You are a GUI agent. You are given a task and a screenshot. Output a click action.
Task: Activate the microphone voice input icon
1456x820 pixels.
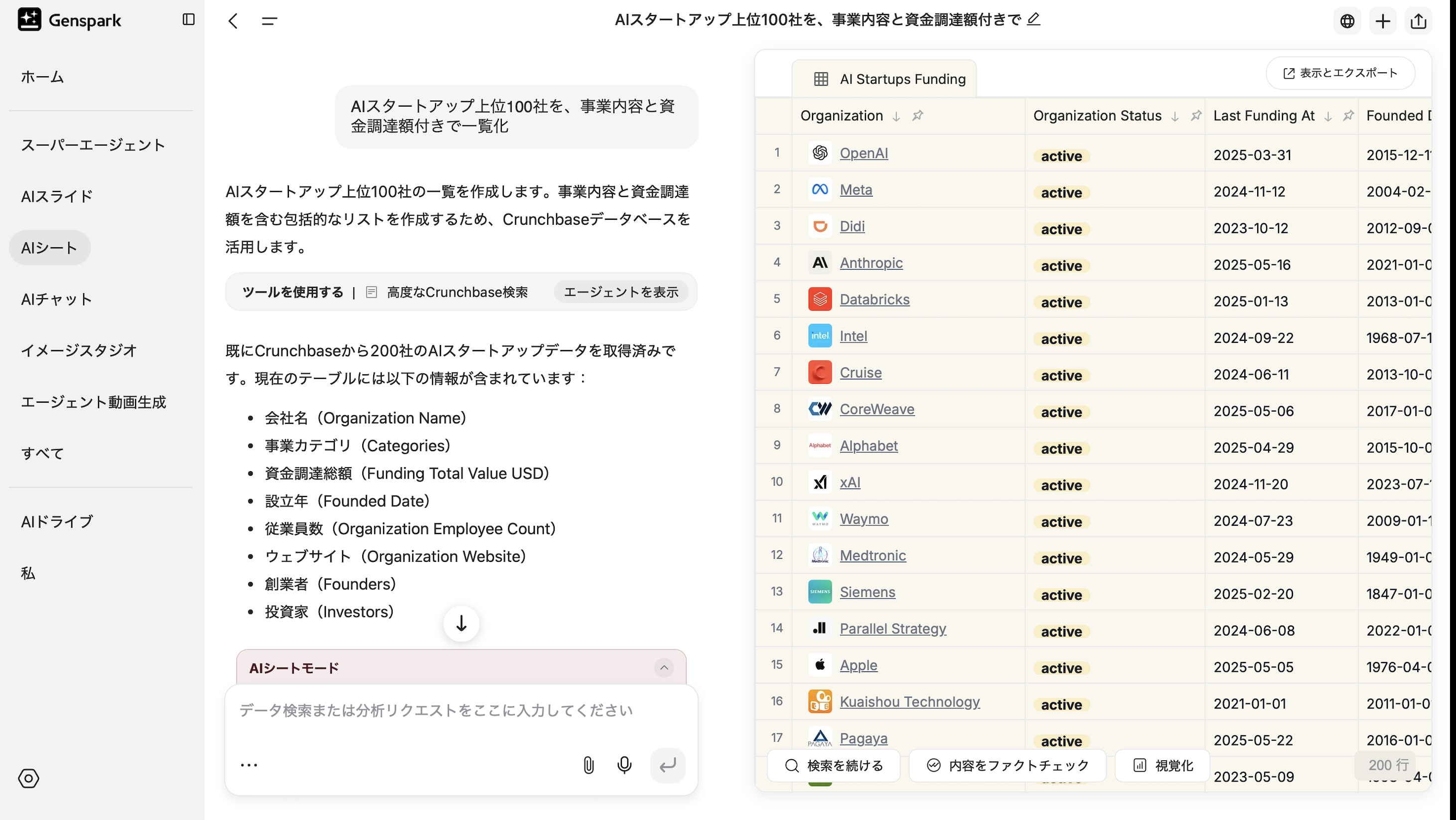click(624, 765)
